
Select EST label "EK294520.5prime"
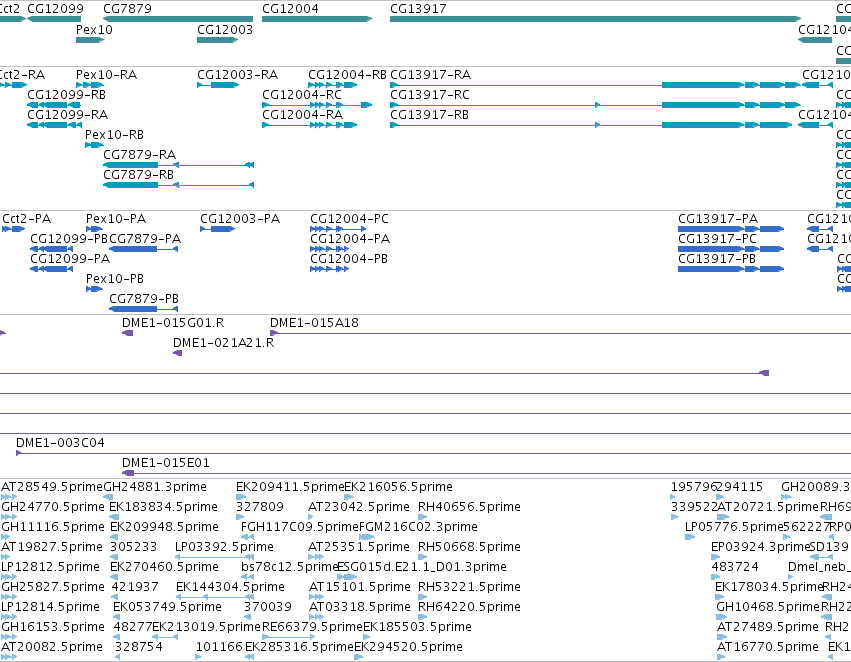pyautogui.click(x=408, y=647)
